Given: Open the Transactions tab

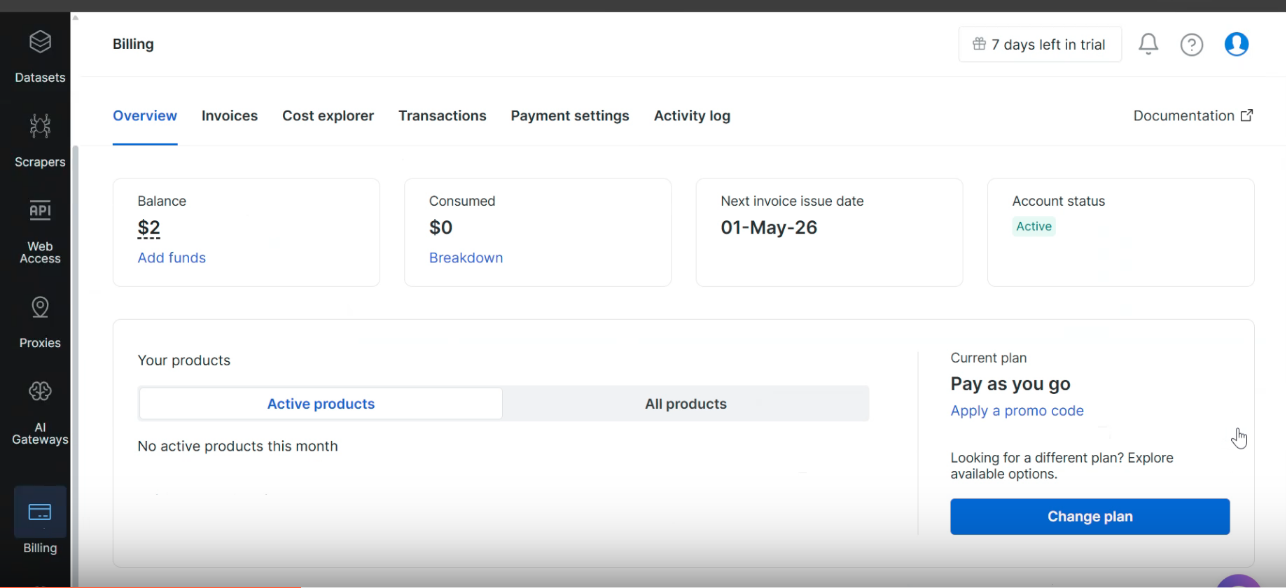Looking at the screenshot, I should [x=442, y=116].
